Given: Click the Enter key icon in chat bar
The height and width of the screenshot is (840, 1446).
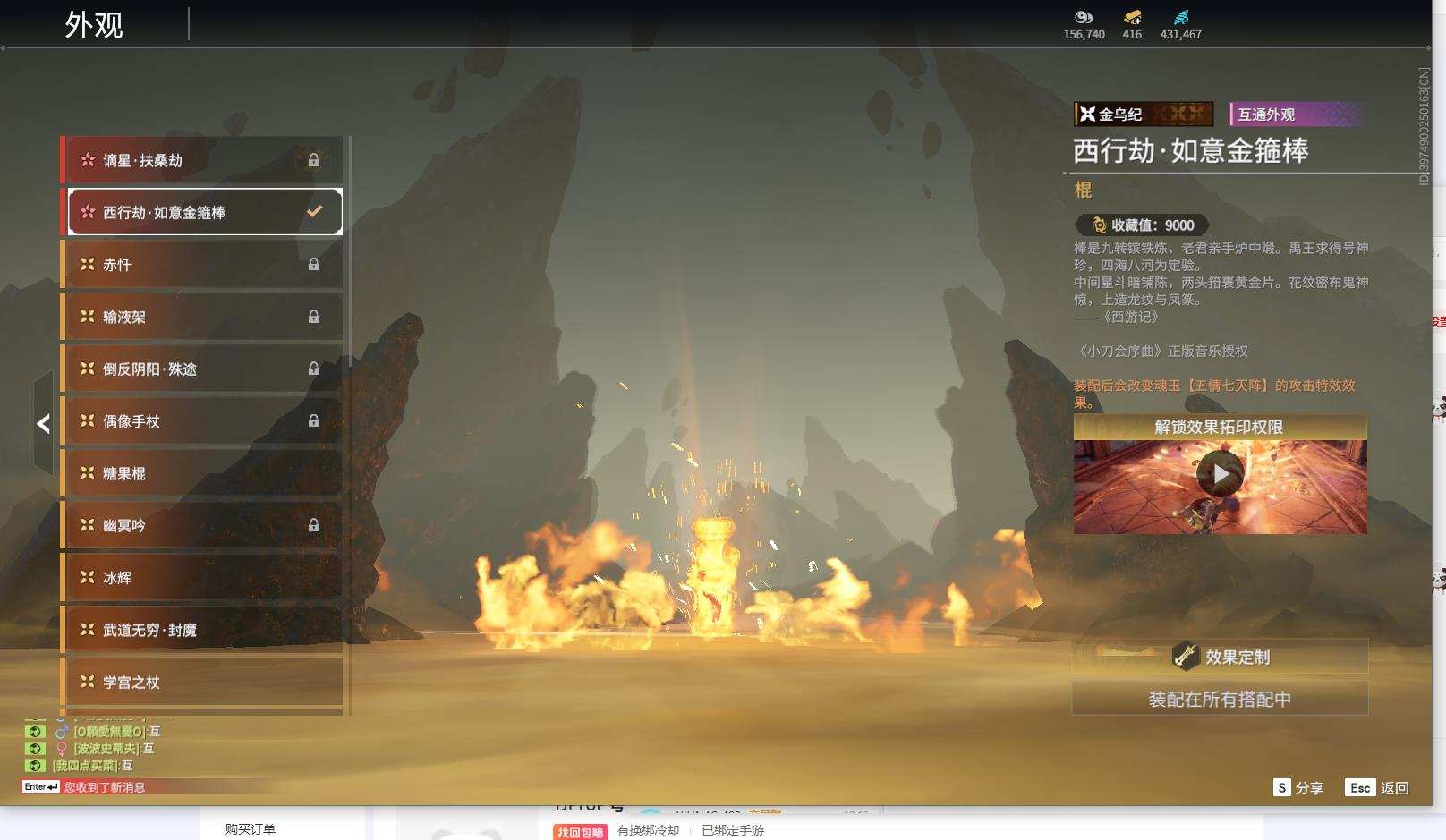Looking at the screenshot, I should (41, 787).
